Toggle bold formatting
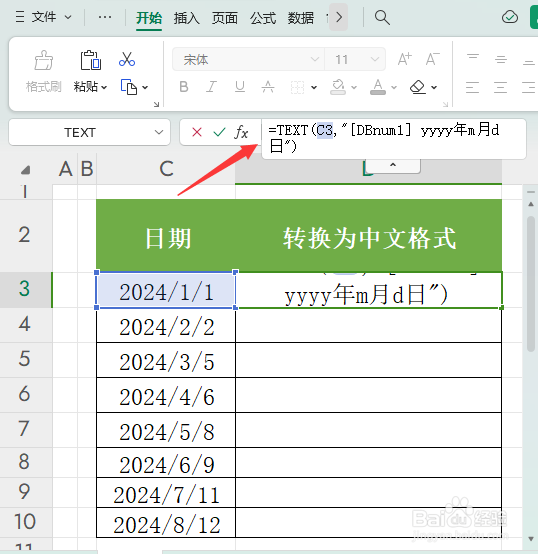Image resolution: width=538 pixels, height=554 pixels. (184, 87)
